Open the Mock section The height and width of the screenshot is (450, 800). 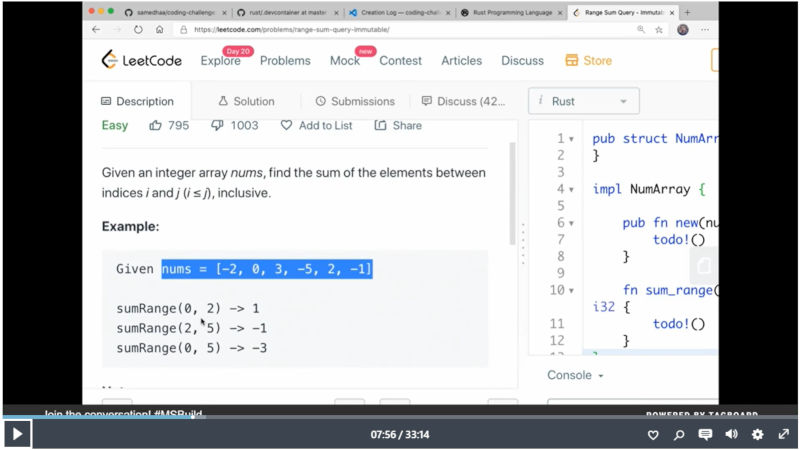tap(344, 60)
